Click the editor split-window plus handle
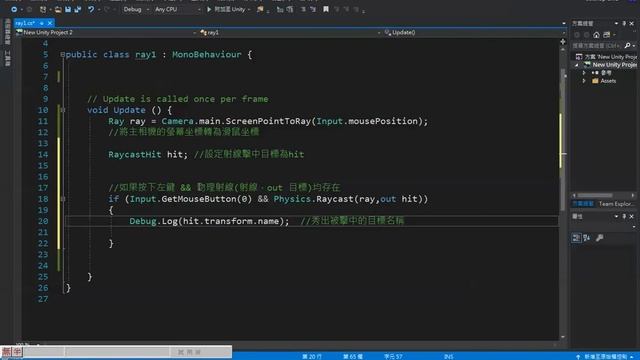The width and height of the screenshot is (640, 360). tap(563, 42)
